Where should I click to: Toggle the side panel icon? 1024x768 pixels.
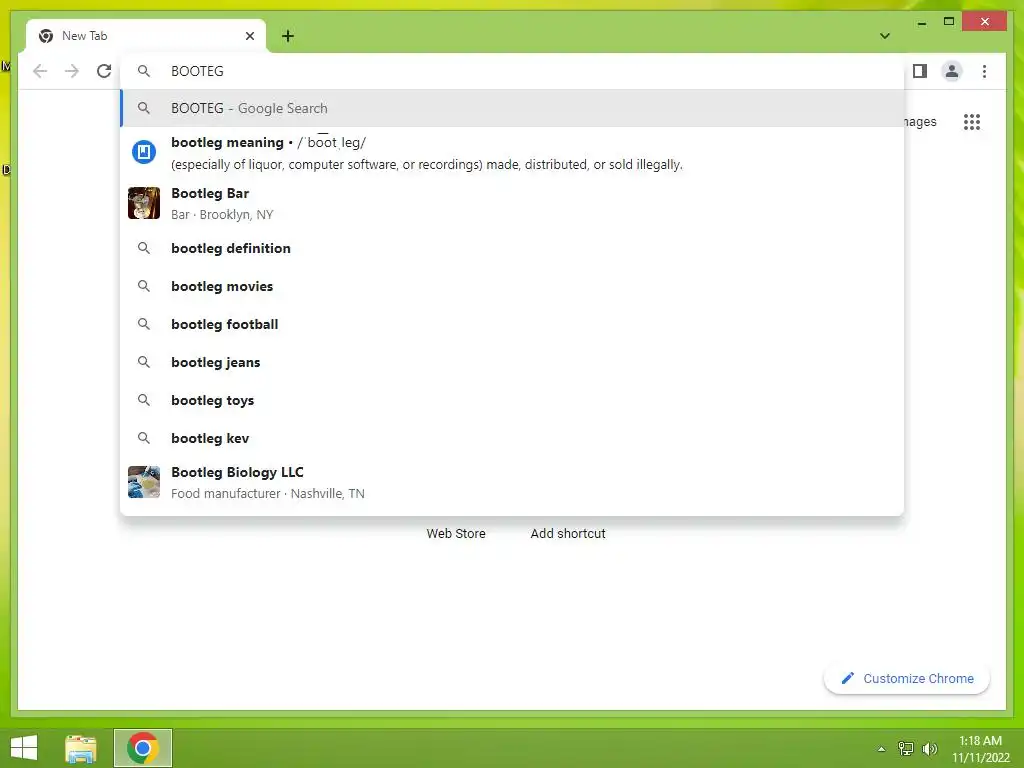point(920,71)
